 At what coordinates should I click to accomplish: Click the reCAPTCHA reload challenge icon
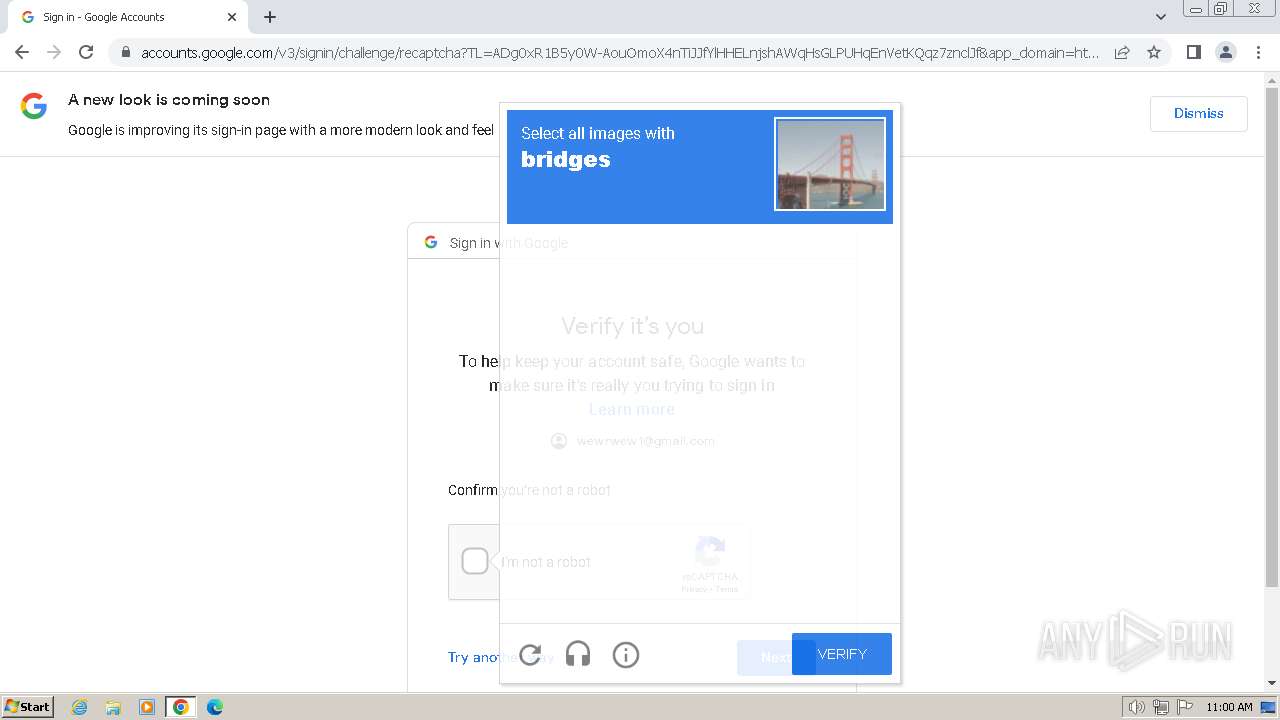point(530,655)
